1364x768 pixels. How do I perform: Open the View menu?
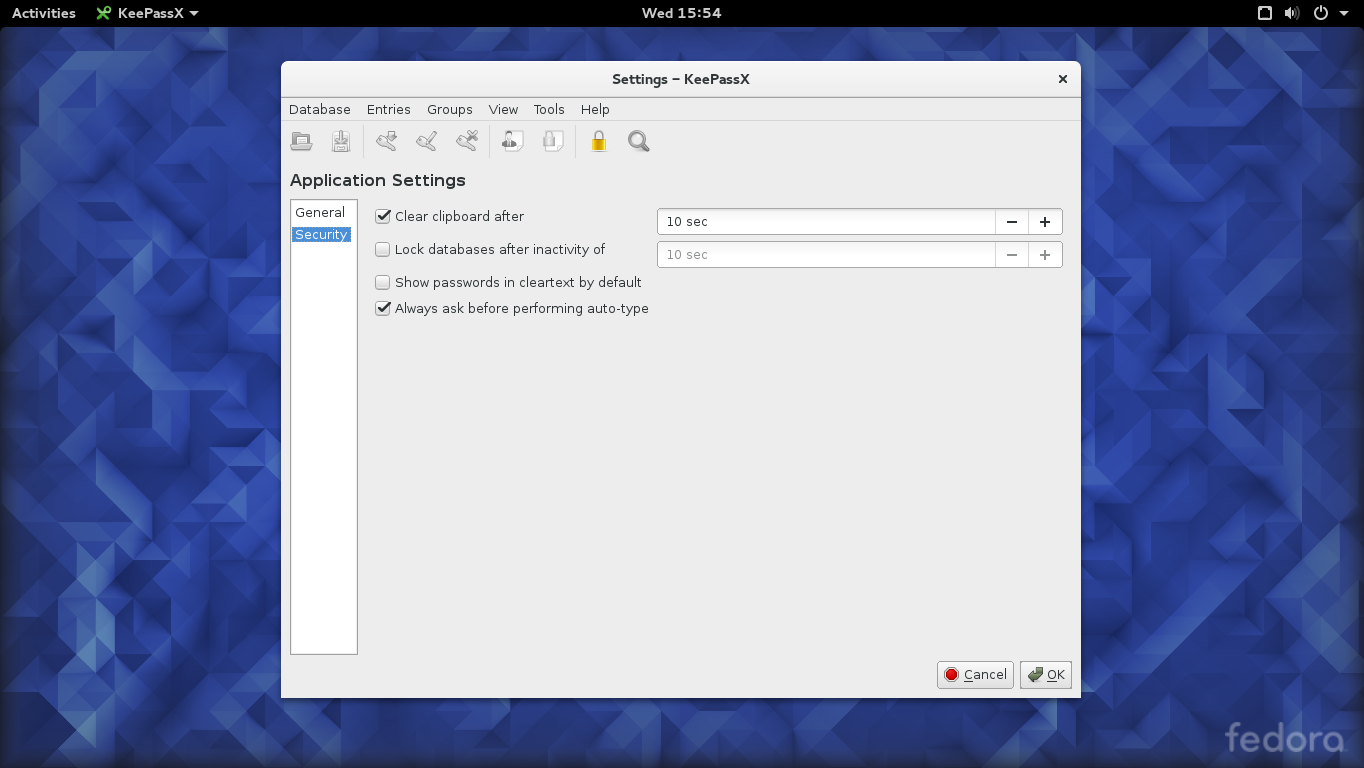click(503, 109)
